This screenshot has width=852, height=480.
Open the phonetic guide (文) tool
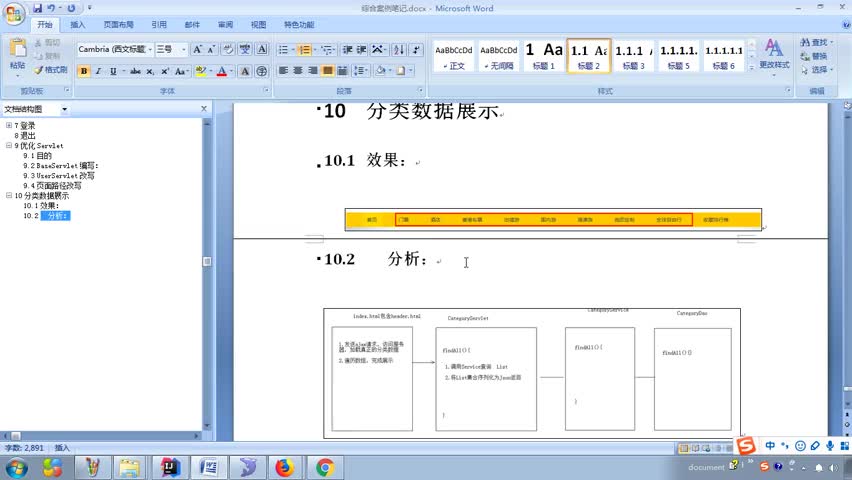click(x=245, y=49)
